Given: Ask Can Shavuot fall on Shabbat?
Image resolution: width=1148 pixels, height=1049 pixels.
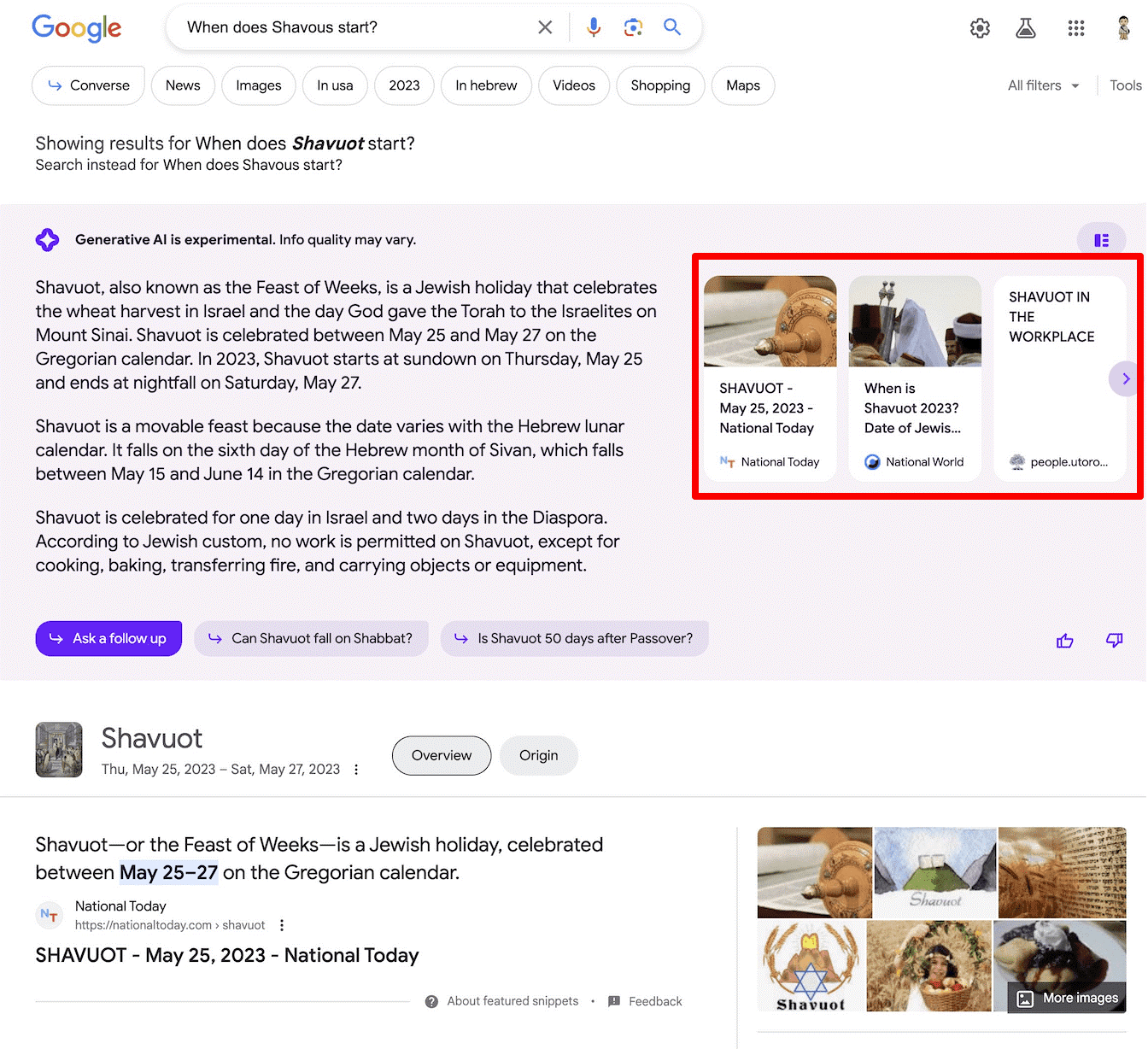Looking at the screenshot, I should tap(311, 638).
